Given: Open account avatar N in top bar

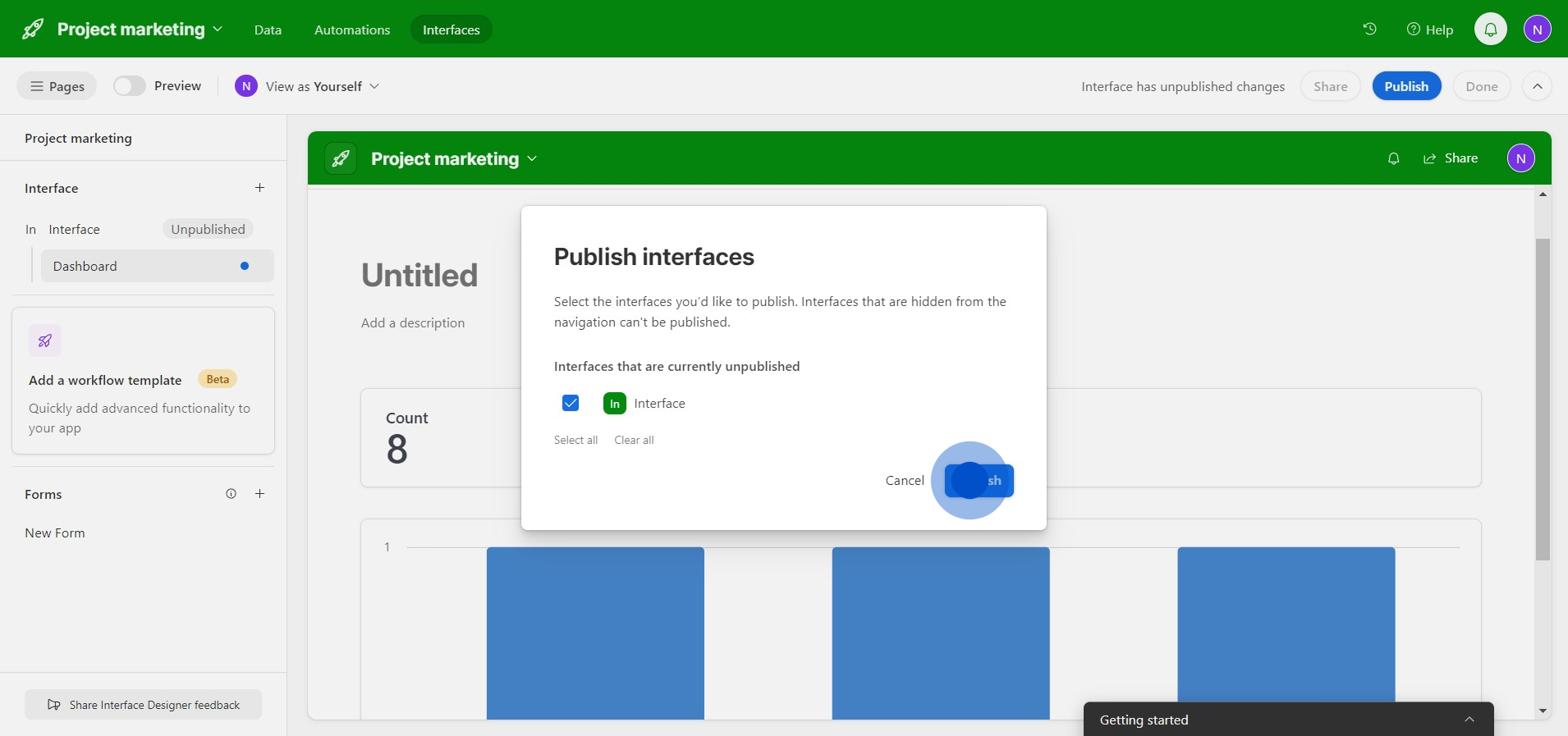Looking at the screenshot, I should click(1538, 30).
